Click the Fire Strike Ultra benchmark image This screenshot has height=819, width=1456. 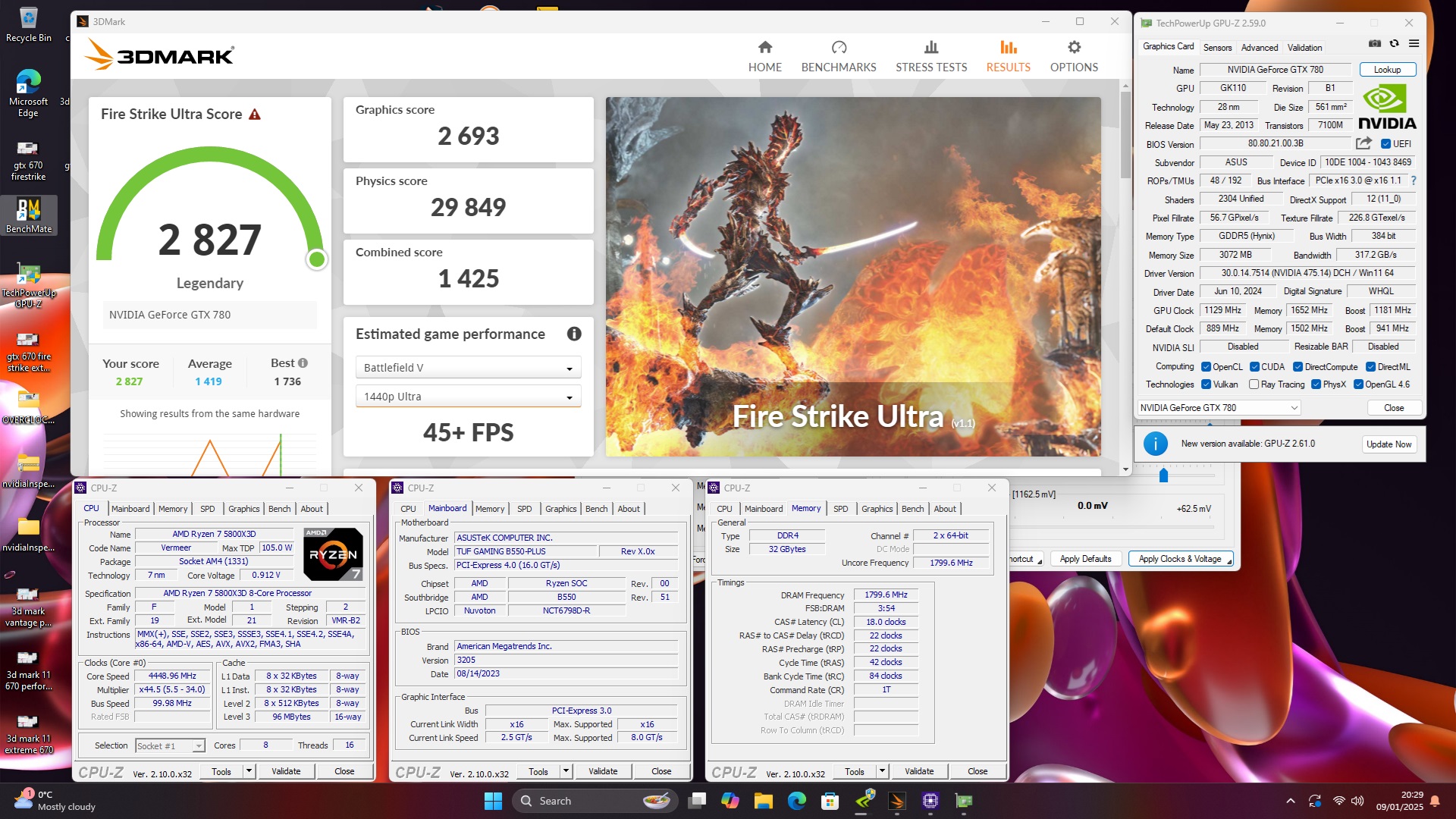tap(853, 277)
